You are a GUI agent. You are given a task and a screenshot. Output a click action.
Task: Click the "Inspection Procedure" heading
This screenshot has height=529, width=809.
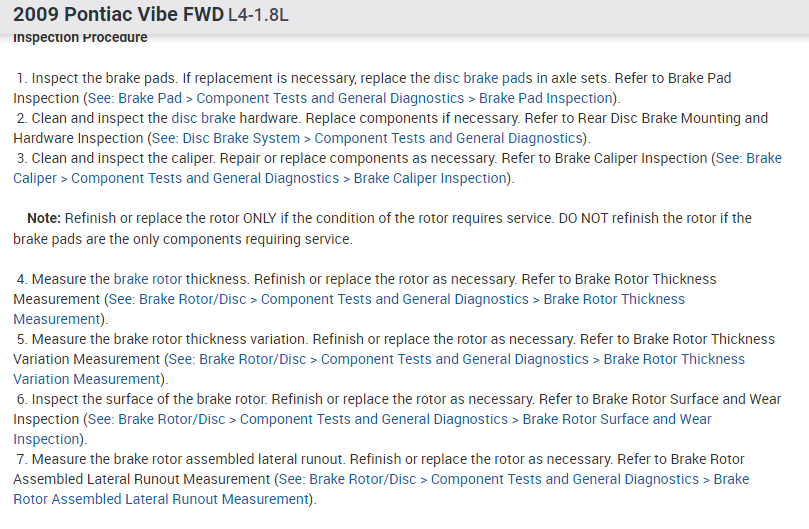pyautogui.click(x=80, y=38)
